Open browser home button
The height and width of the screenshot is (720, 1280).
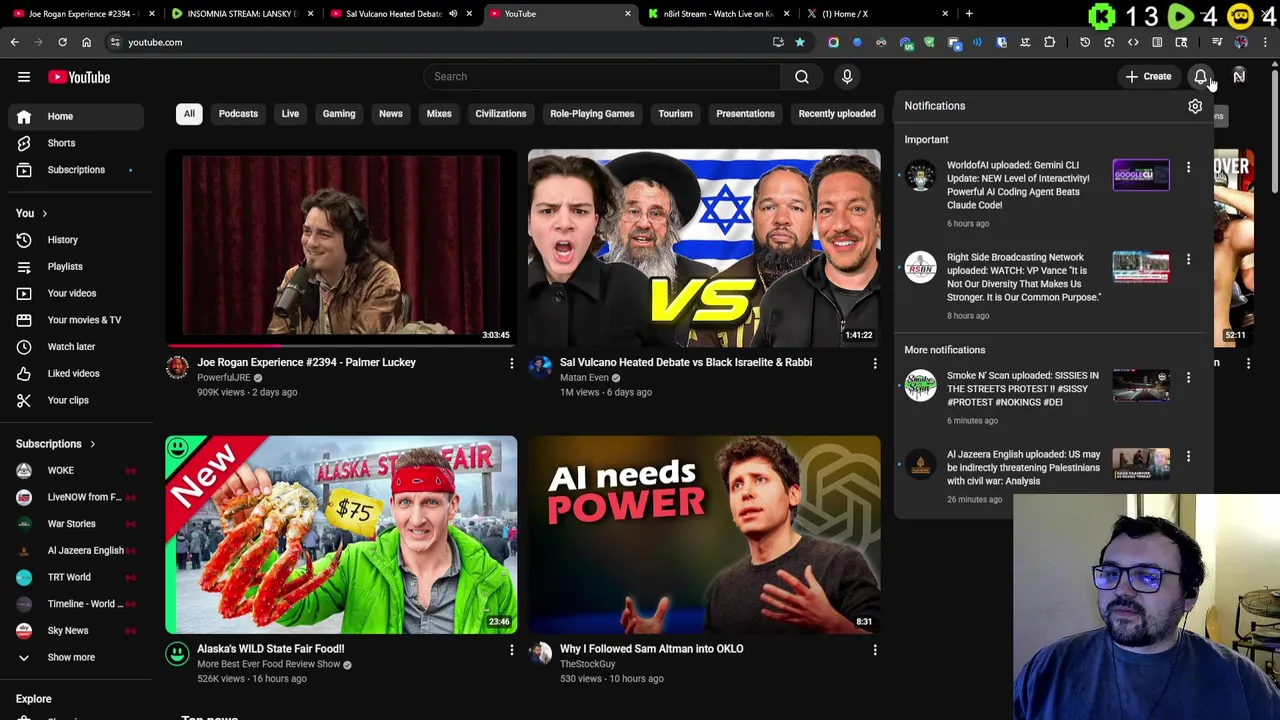point(86,42)
